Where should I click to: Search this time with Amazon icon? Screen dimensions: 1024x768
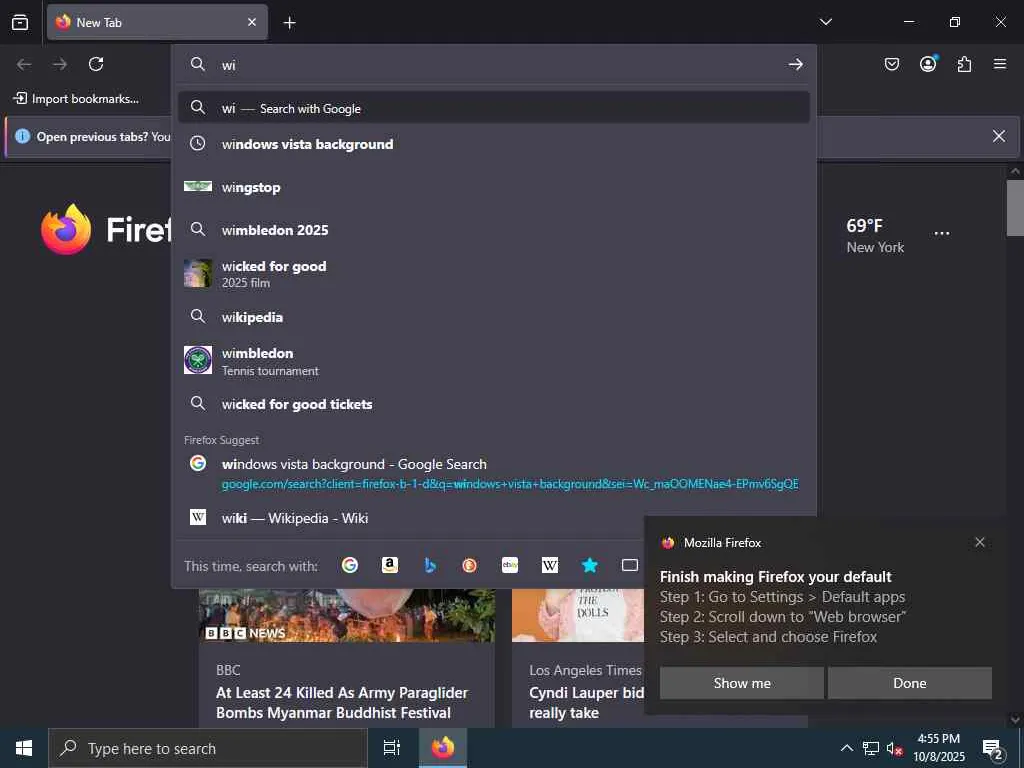(390, 566)
